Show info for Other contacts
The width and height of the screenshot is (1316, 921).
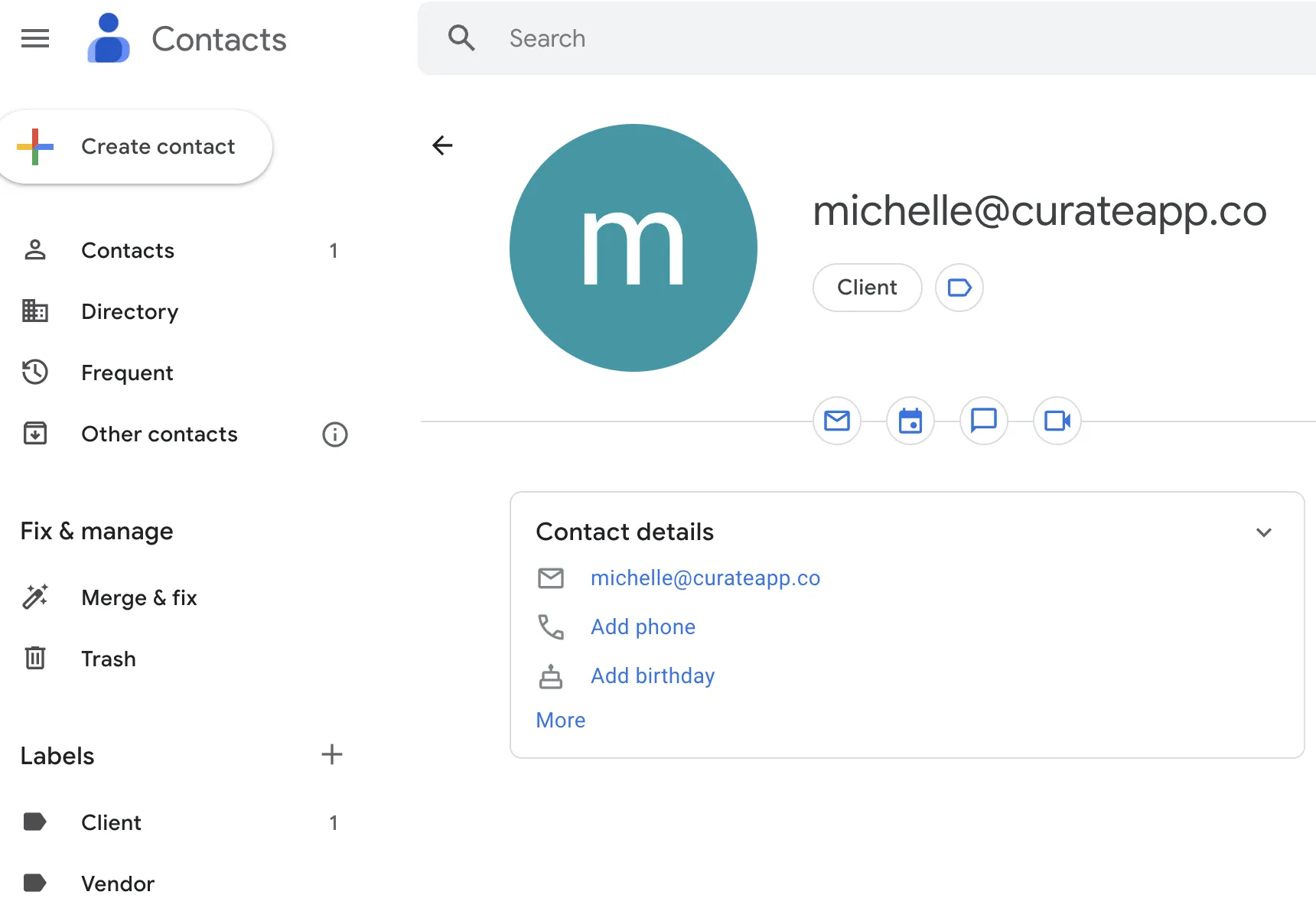[x=334, y=434]
